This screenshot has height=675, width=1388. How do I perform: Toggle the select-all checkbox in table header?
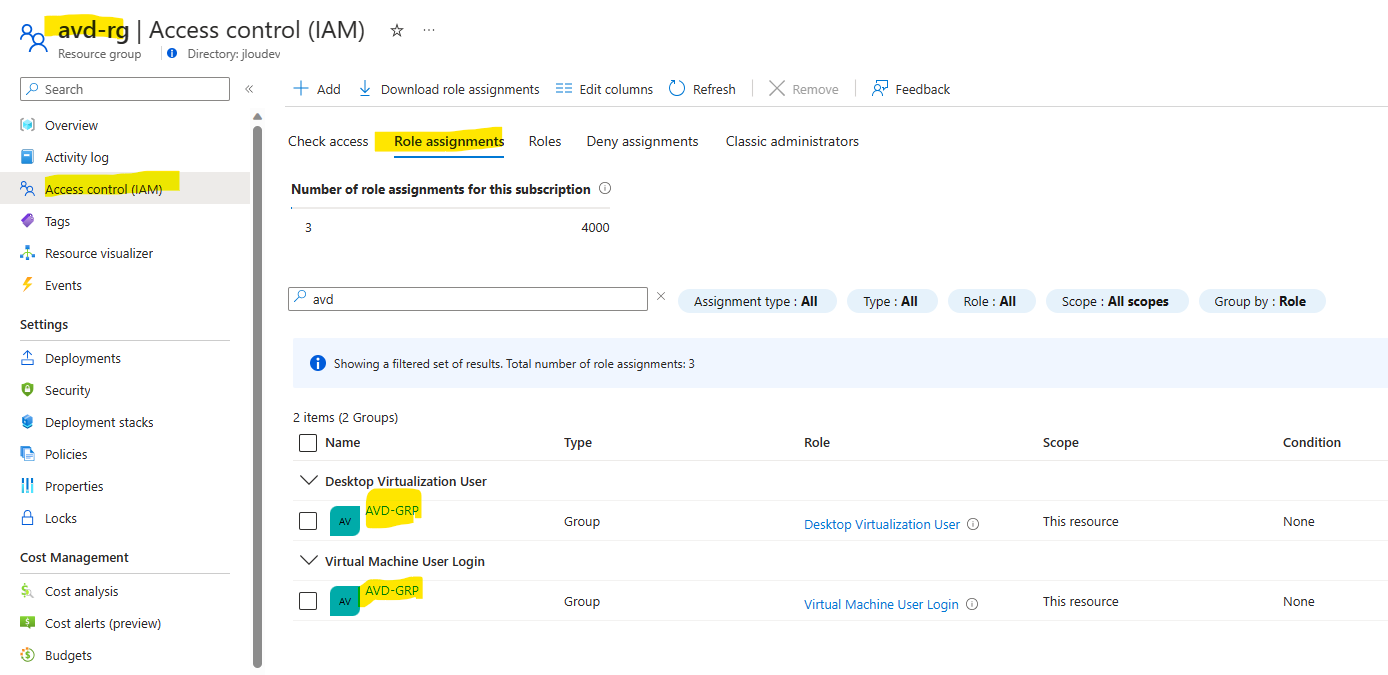pyautogui.click(x=308, y=442)
